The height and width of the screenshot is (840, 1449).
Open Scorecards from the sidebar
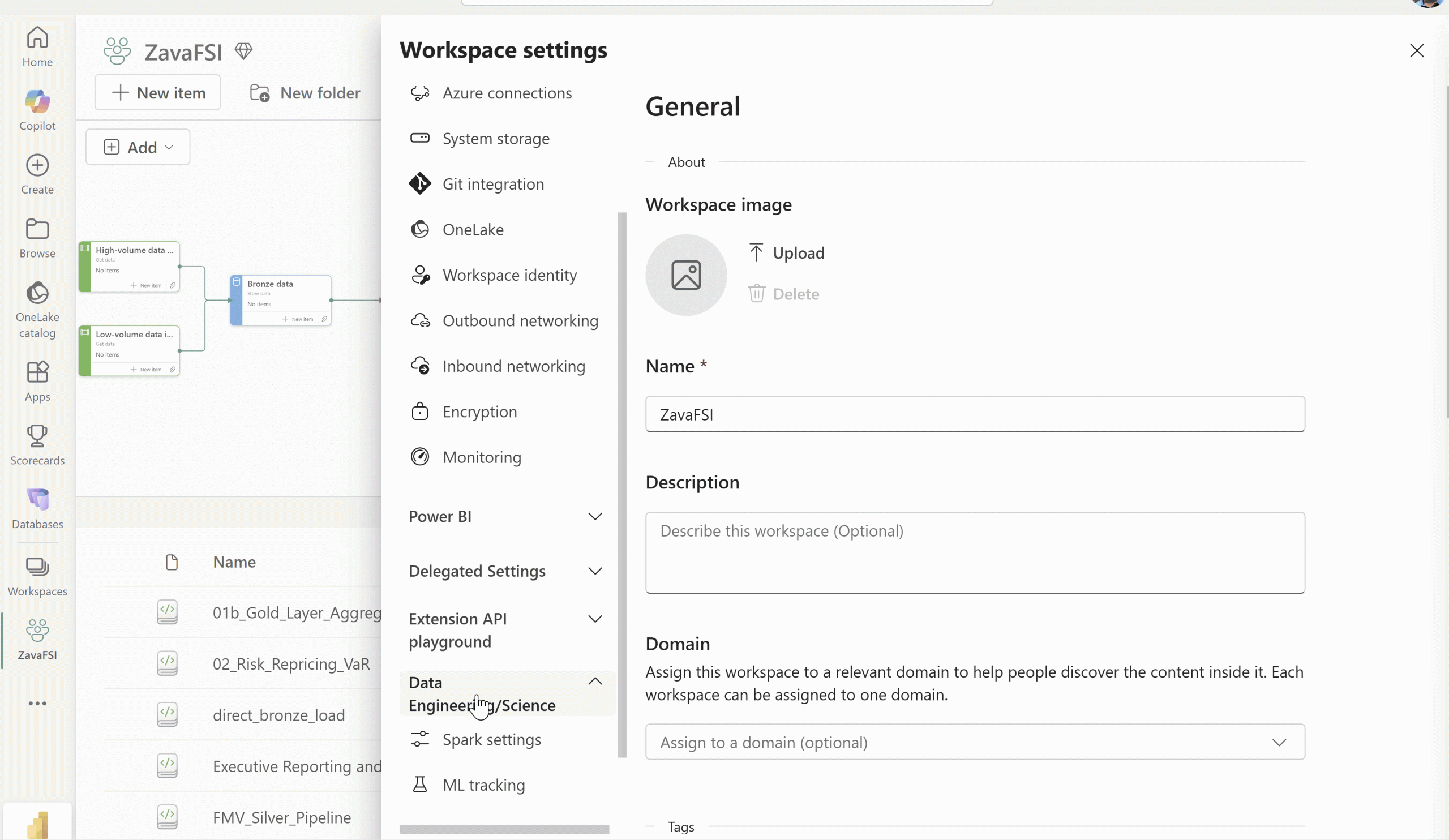click(x=37, y=444)
